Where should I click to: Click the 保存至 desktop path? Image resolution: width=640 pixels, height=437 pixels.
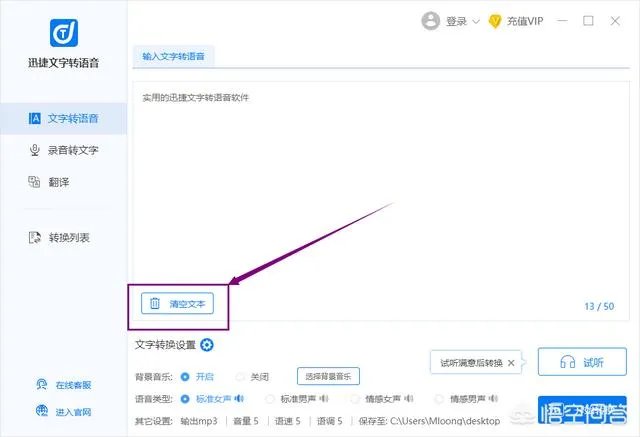click(x=429, y=421)
